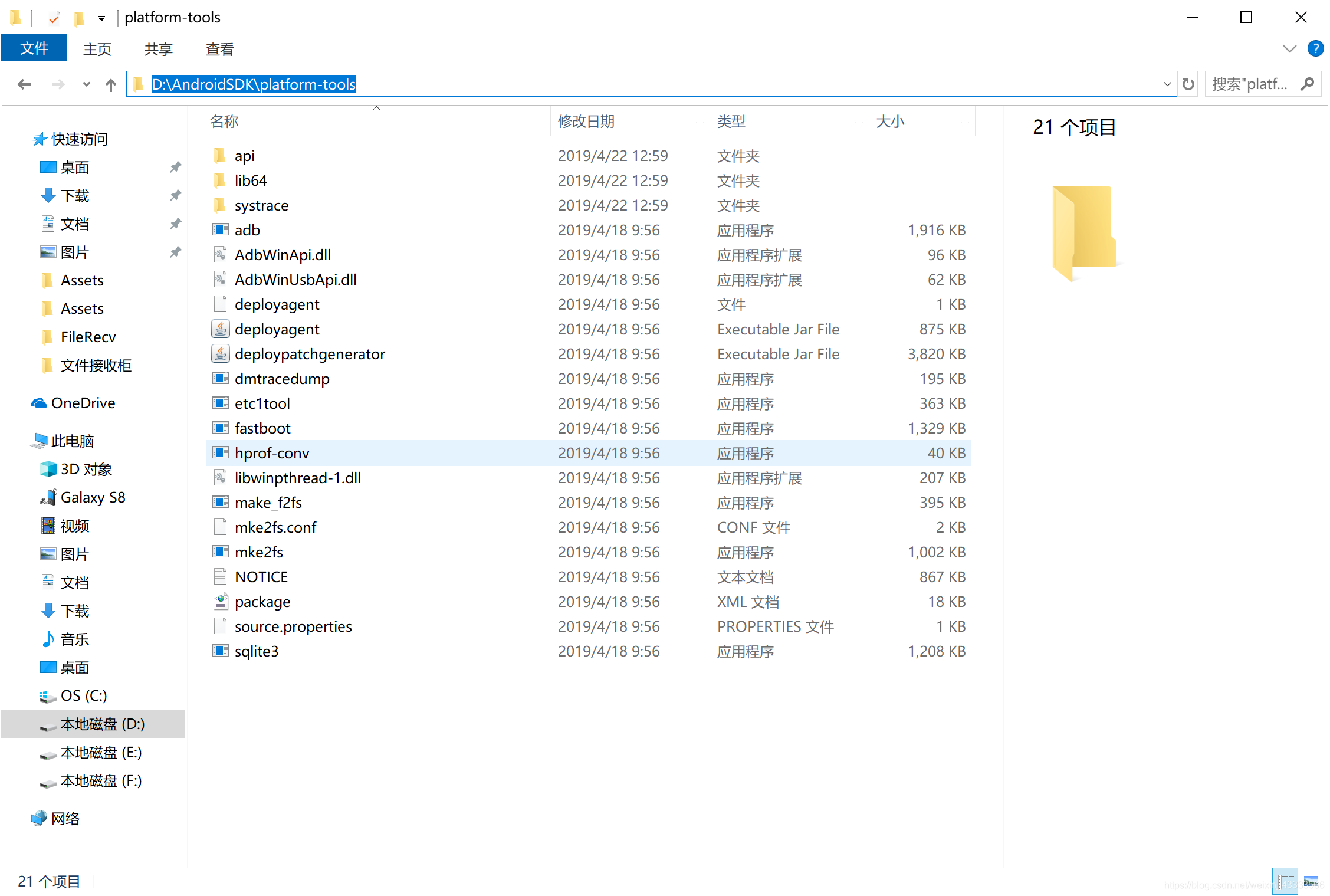The height and width of the screenshot is (896, 1330).
Task: Open 文件接收柜 folder in navigation pane
Action: [96, 366]
